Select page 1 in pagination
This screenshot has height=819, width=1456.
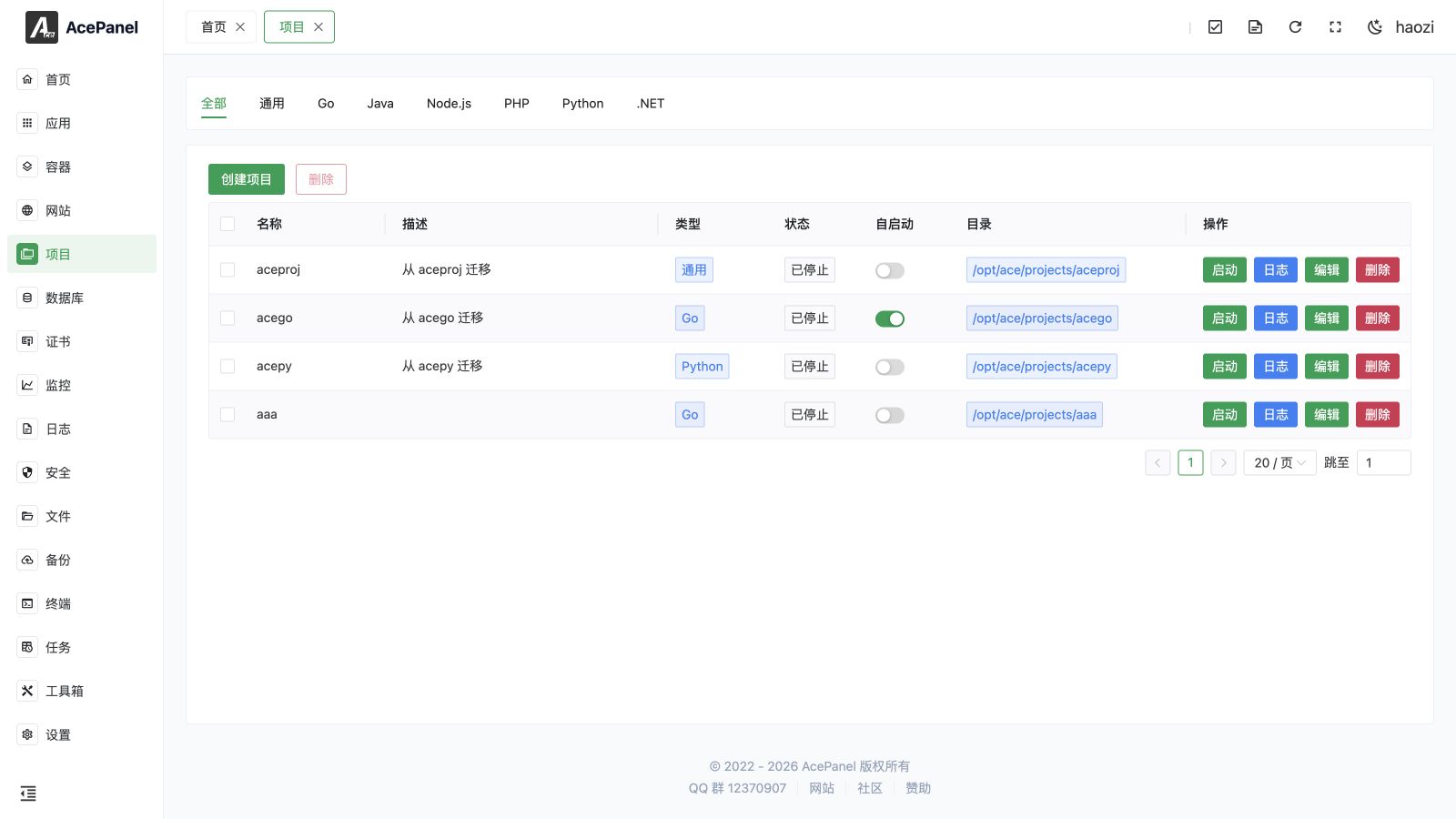coord(1190,463)
